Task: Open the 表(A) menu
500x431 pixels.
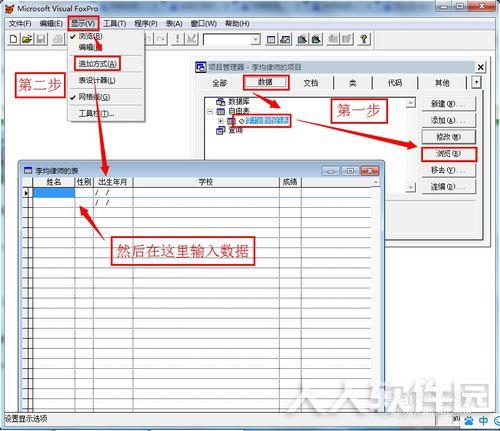Action: [x=174, y=24]
